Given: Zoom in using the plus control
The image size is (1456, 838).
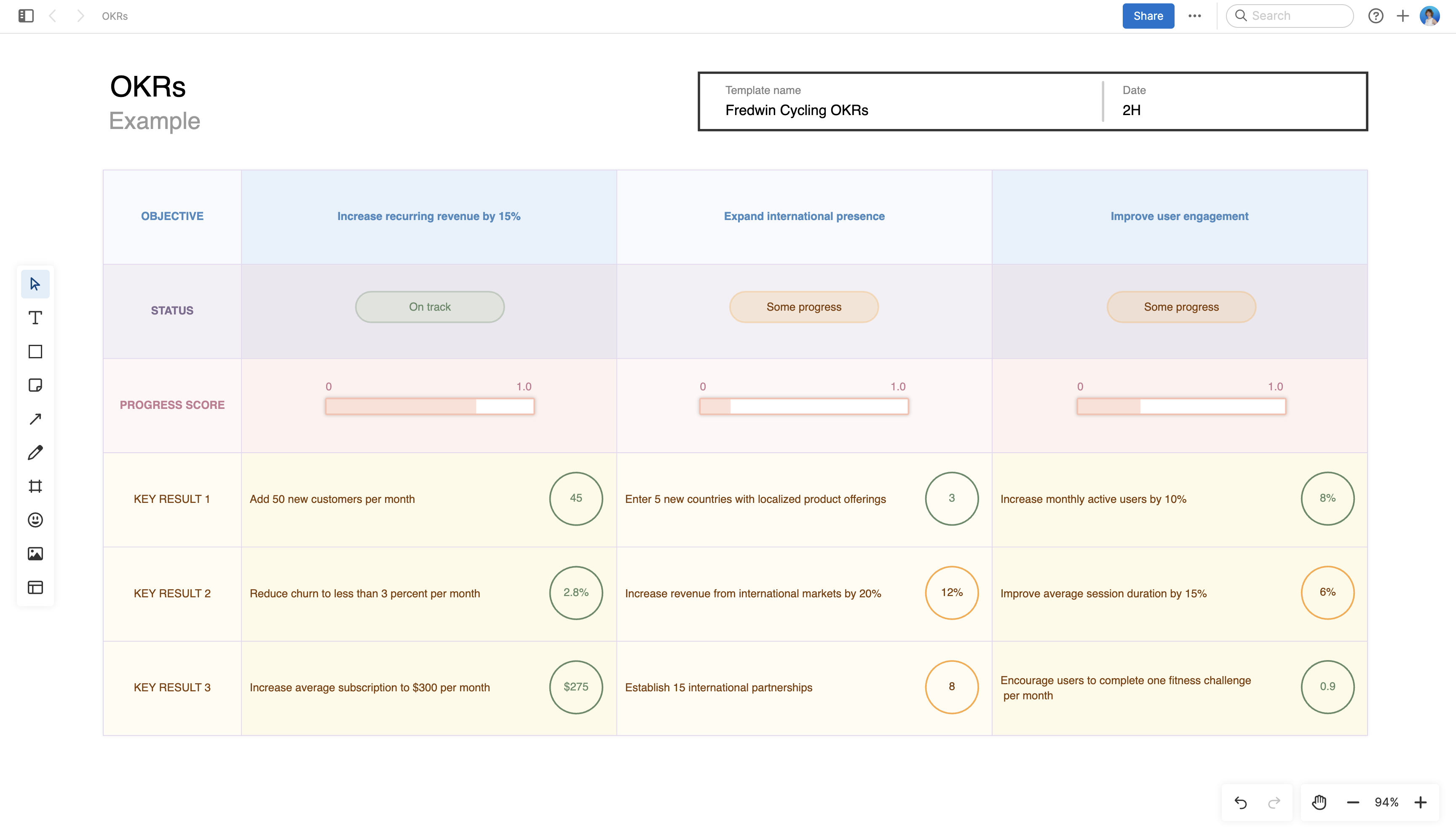Looking at the screenshot, I should pos(1420,802).
